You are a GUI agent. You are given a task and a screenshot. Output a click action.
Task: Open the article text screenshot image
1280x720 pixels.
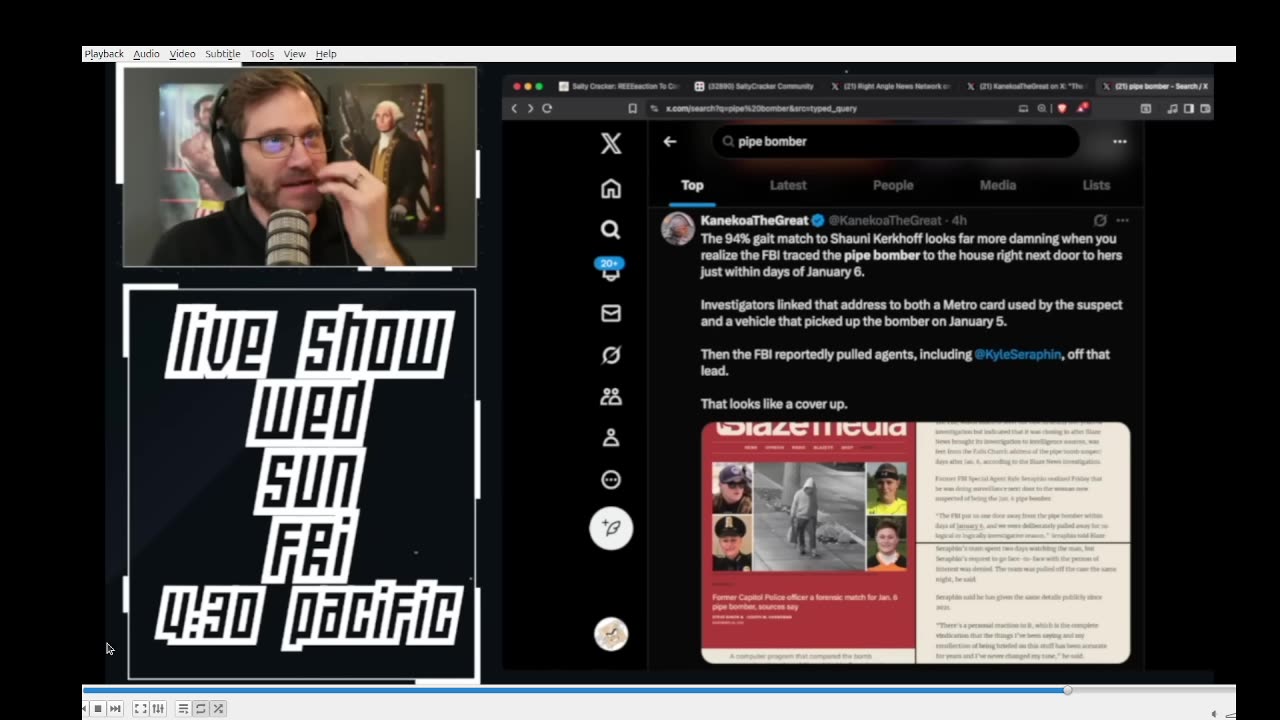tap(1024, 542)
